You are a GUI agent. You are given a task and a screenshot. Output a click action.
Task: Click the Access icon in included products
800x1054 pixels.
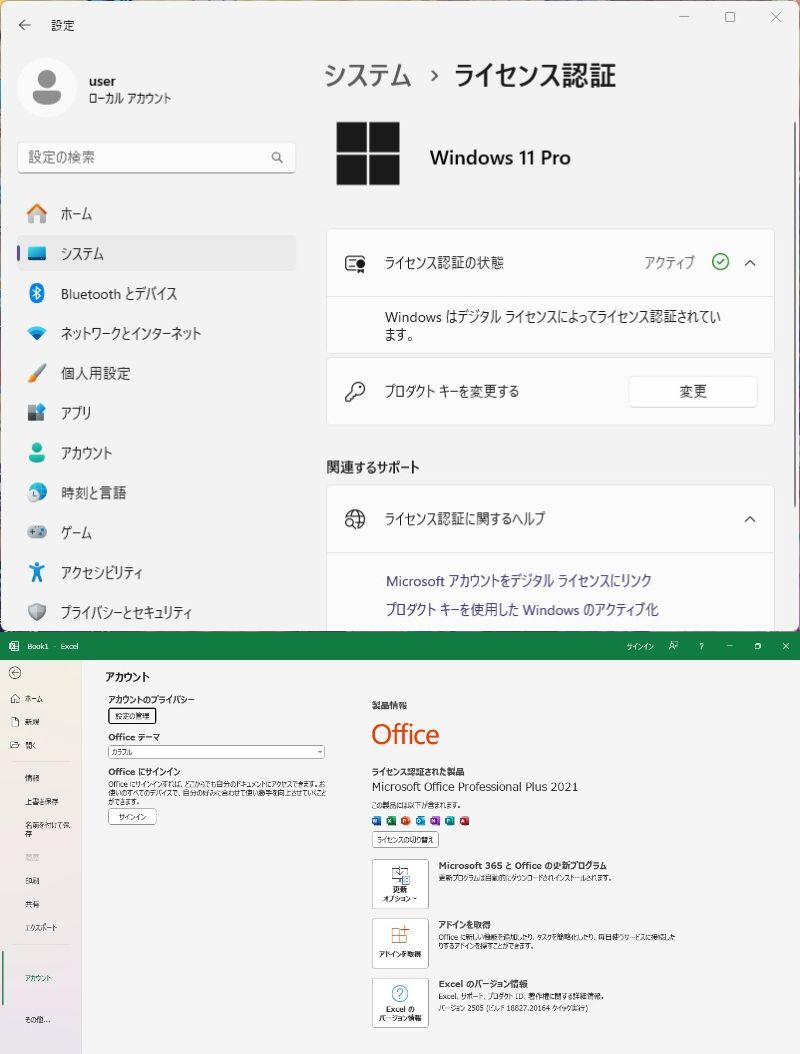click(x=465, y=821)
